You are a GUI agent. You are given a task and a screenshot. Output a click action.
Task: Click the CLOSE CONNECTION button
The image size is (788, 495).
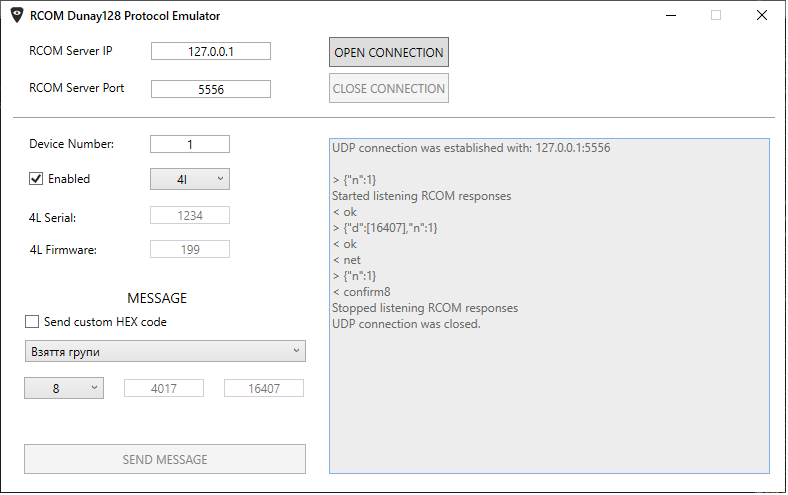(389, 88)
